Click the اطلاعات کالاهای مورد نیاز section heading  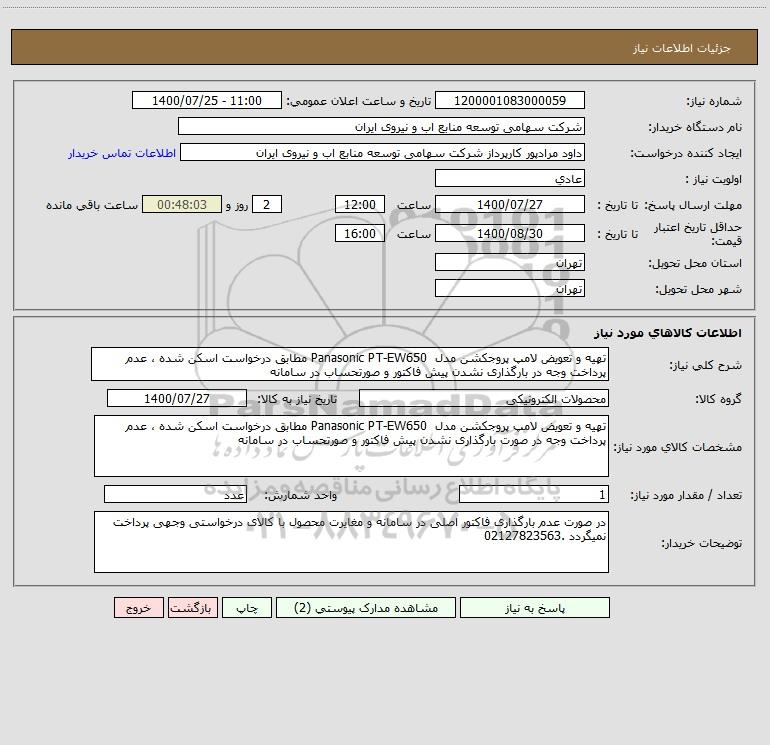click(x=668, y=332)
